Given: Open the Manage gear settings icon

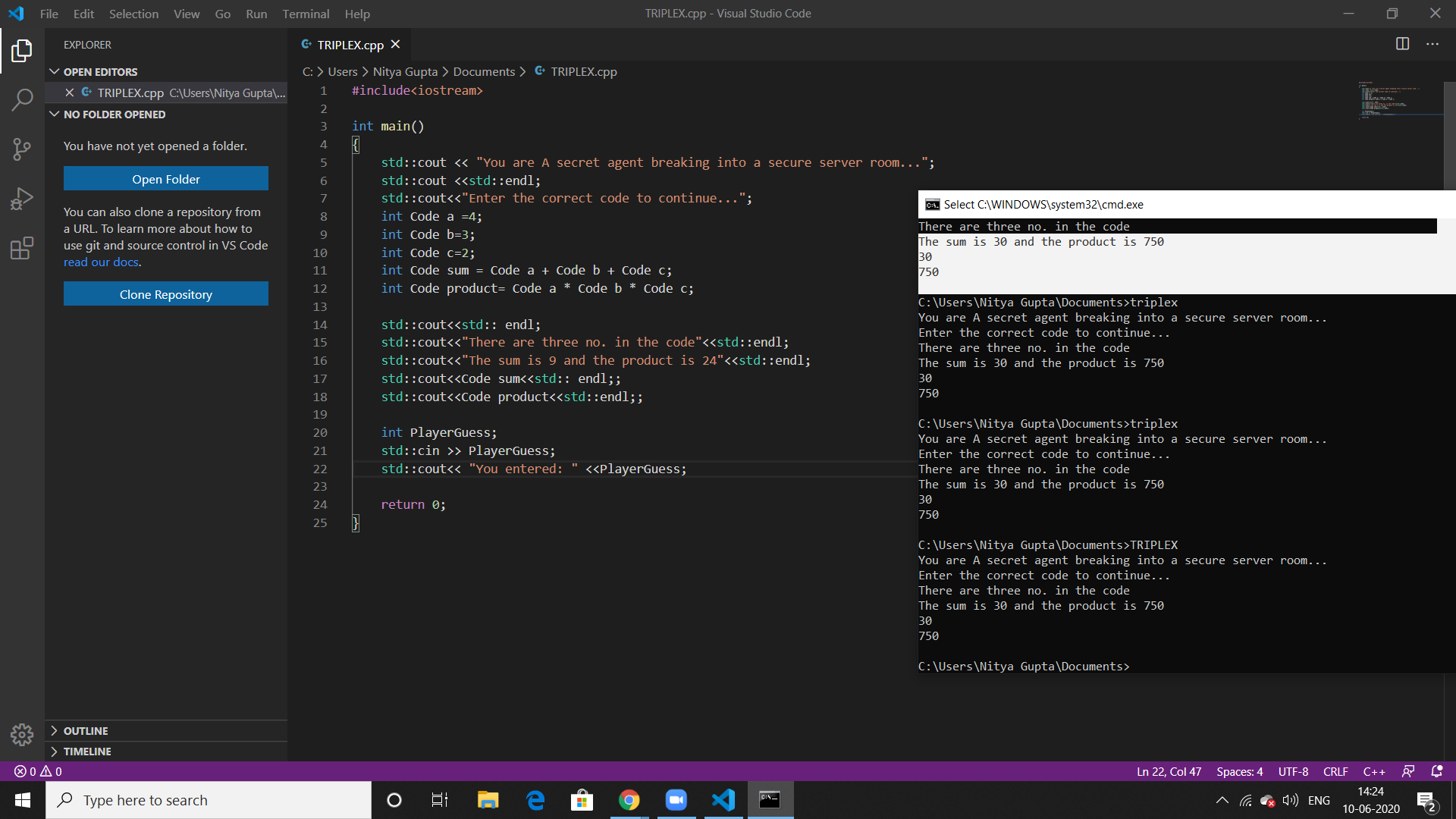Looking at the screenshot, I should [22, 734].
